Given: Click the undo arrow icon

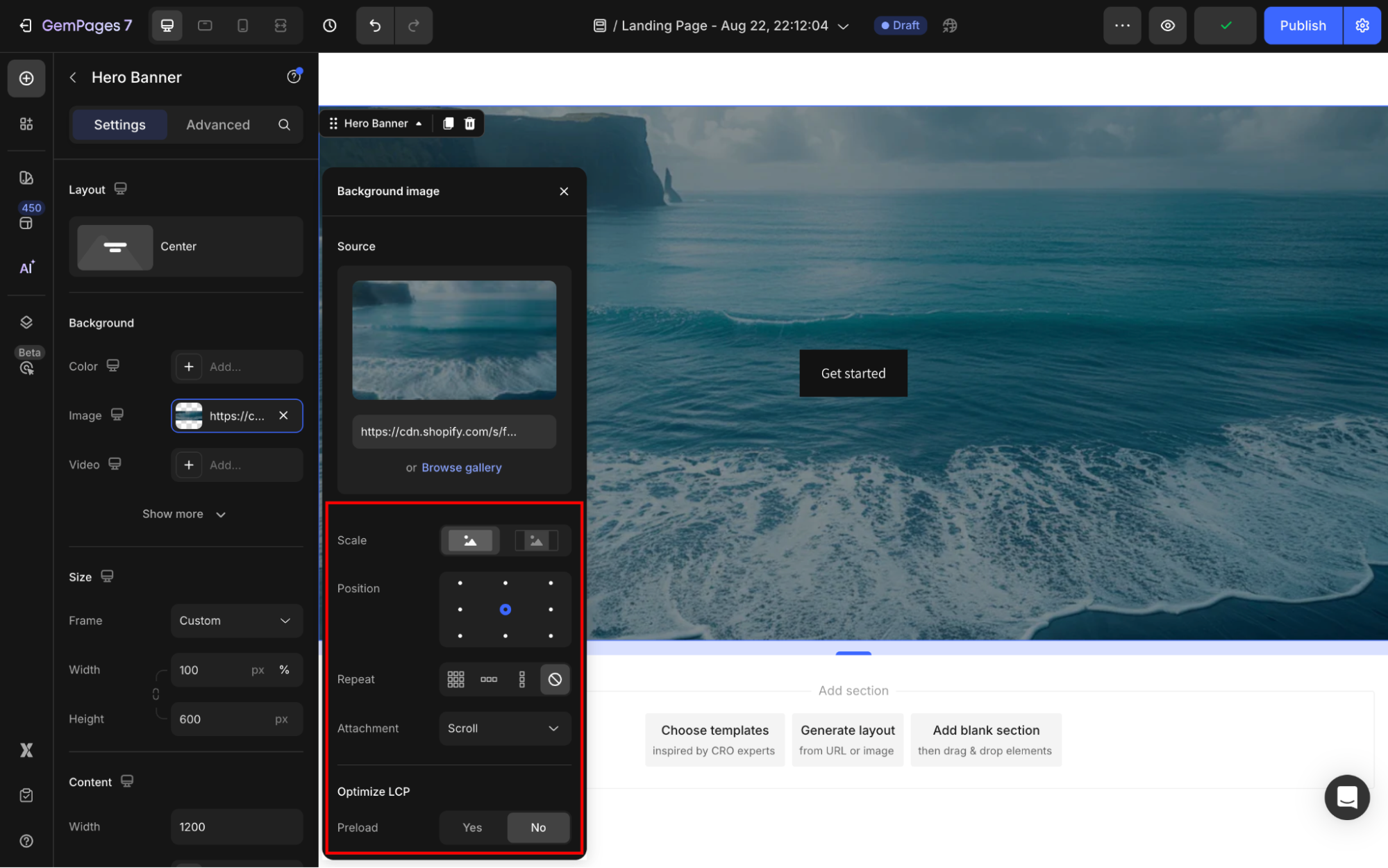Looking at the screenshot, I should 375,26.
